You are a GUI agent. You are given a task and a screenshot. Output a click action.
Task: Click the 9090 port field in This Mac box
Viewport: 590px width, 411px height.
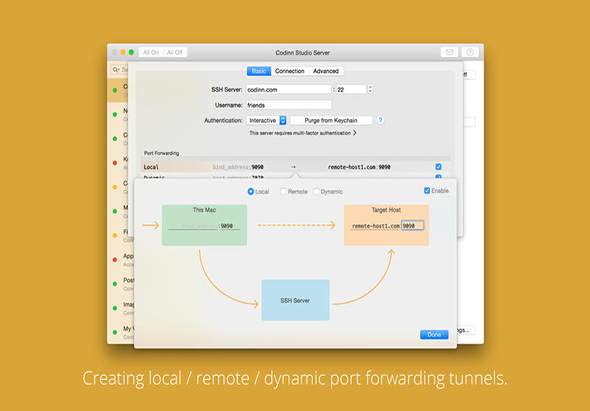[x=230, y=226]
